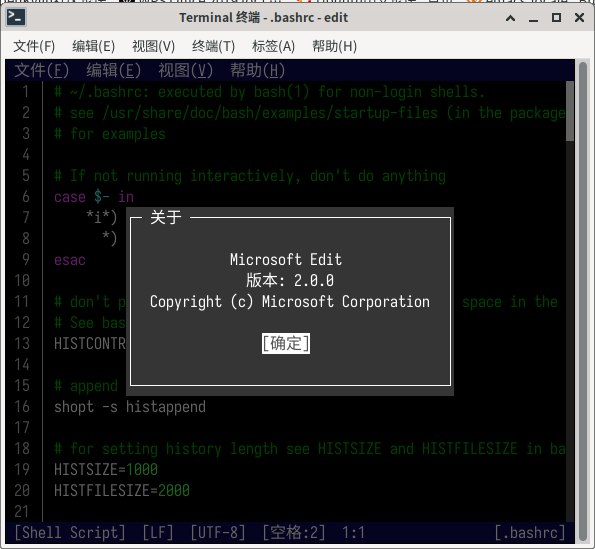Open the editor's inner 帮助(H) menu
Image resolution: width=595 pixels, height=549 pixels.
[258, 70]
